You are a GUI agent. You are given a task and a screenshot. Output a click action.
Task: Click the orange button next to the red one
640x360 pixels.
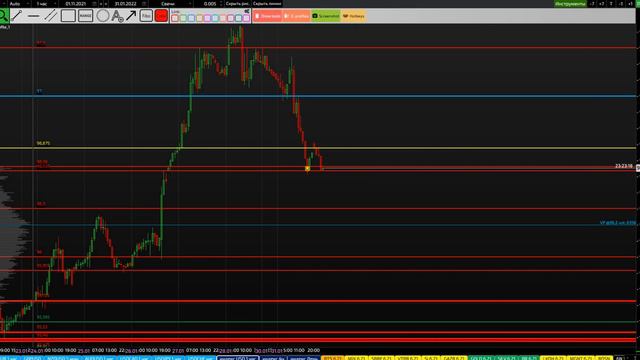click(296, 16)
